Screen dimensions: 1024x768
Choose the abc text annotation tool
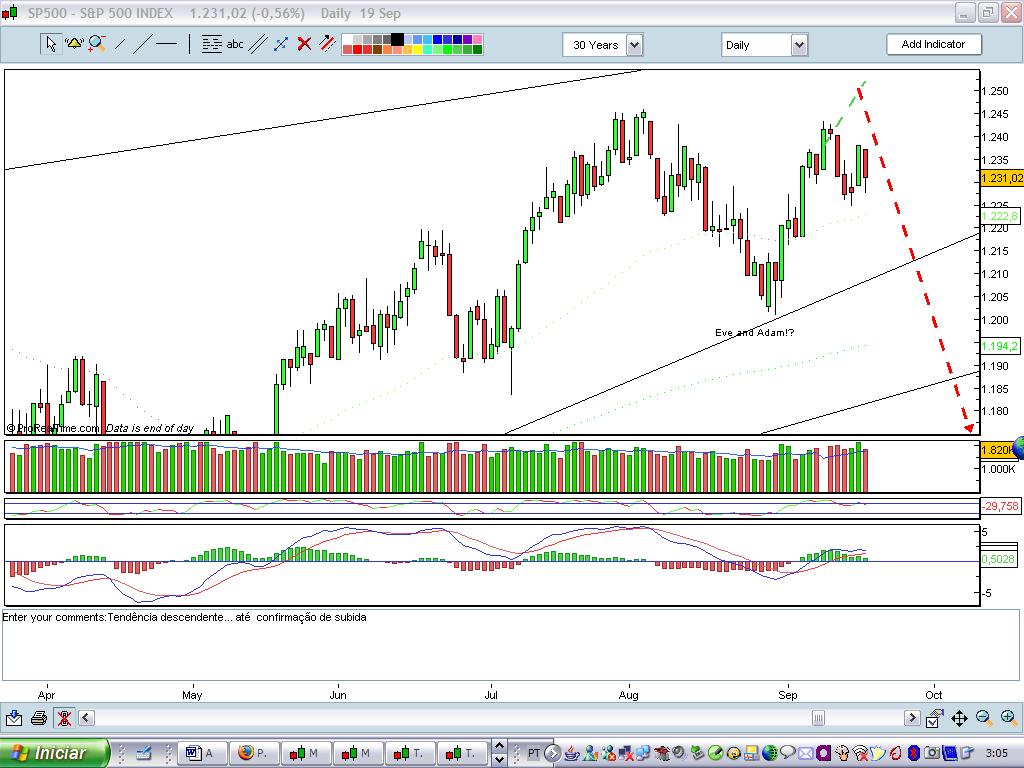(x=235, y=43)
